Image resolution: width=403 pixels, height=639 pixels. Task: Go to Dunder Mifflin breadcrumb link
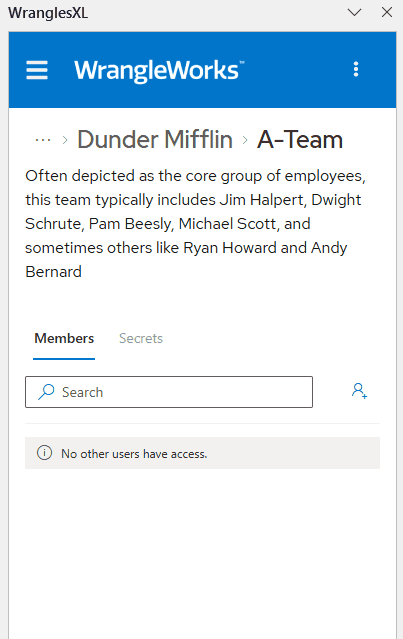tap(155, 140)
